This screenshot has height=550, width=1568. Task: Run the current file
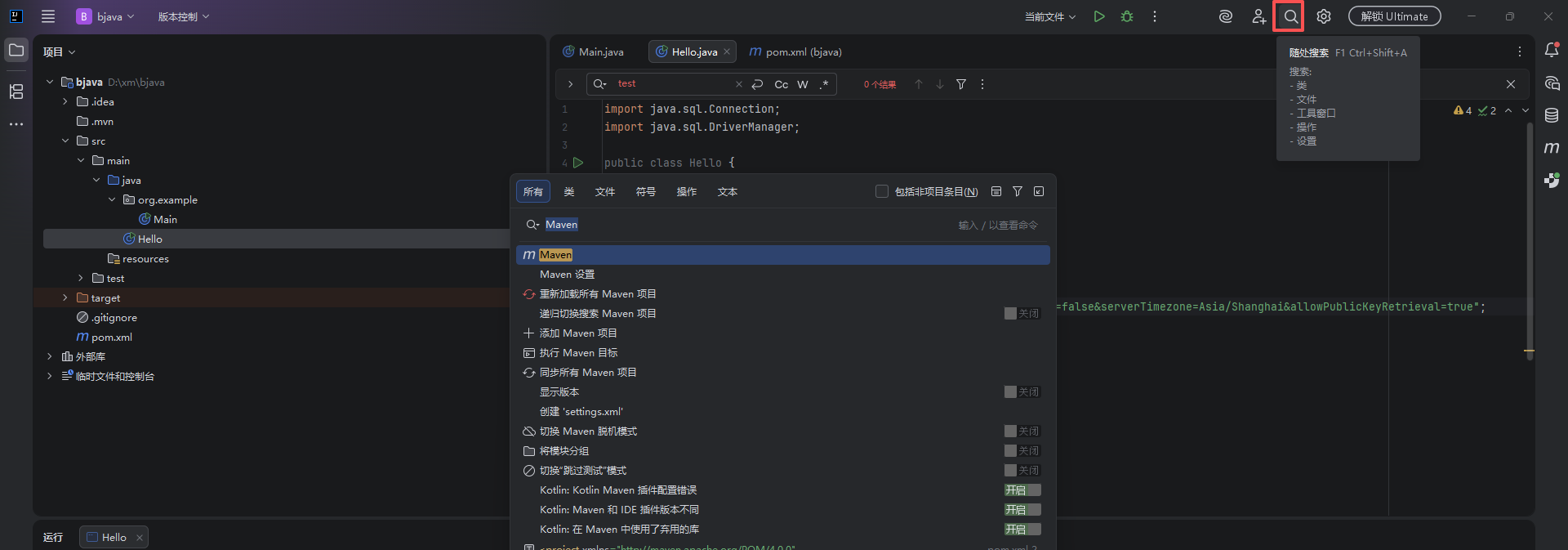click(x=1099, y=16)
